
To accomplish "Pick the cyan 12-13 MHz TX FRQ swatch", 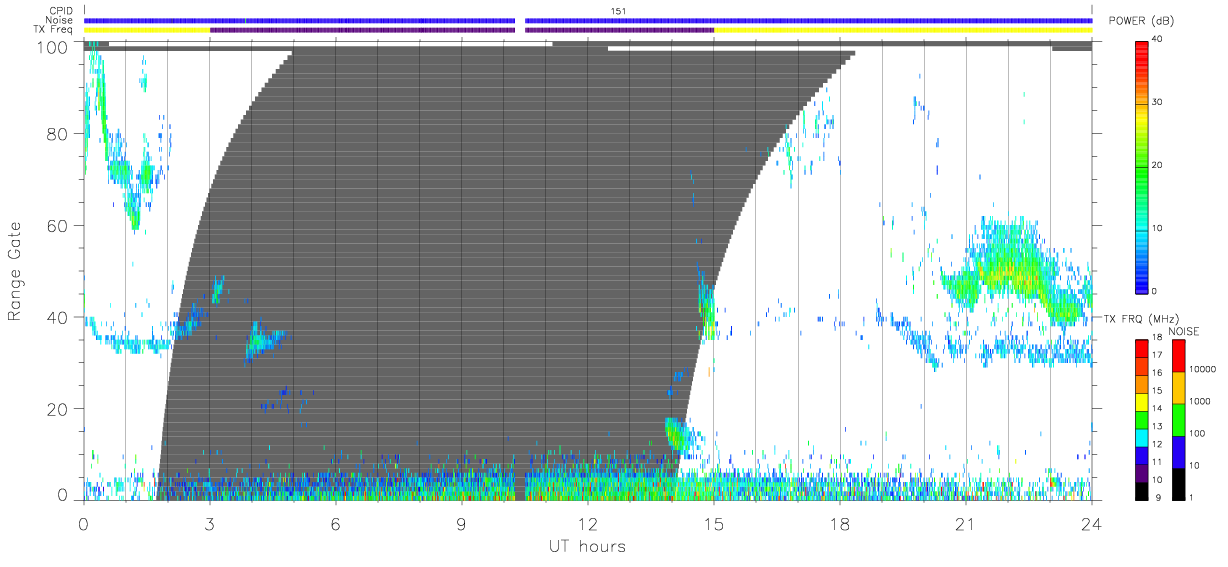I will pos(1142,436).
